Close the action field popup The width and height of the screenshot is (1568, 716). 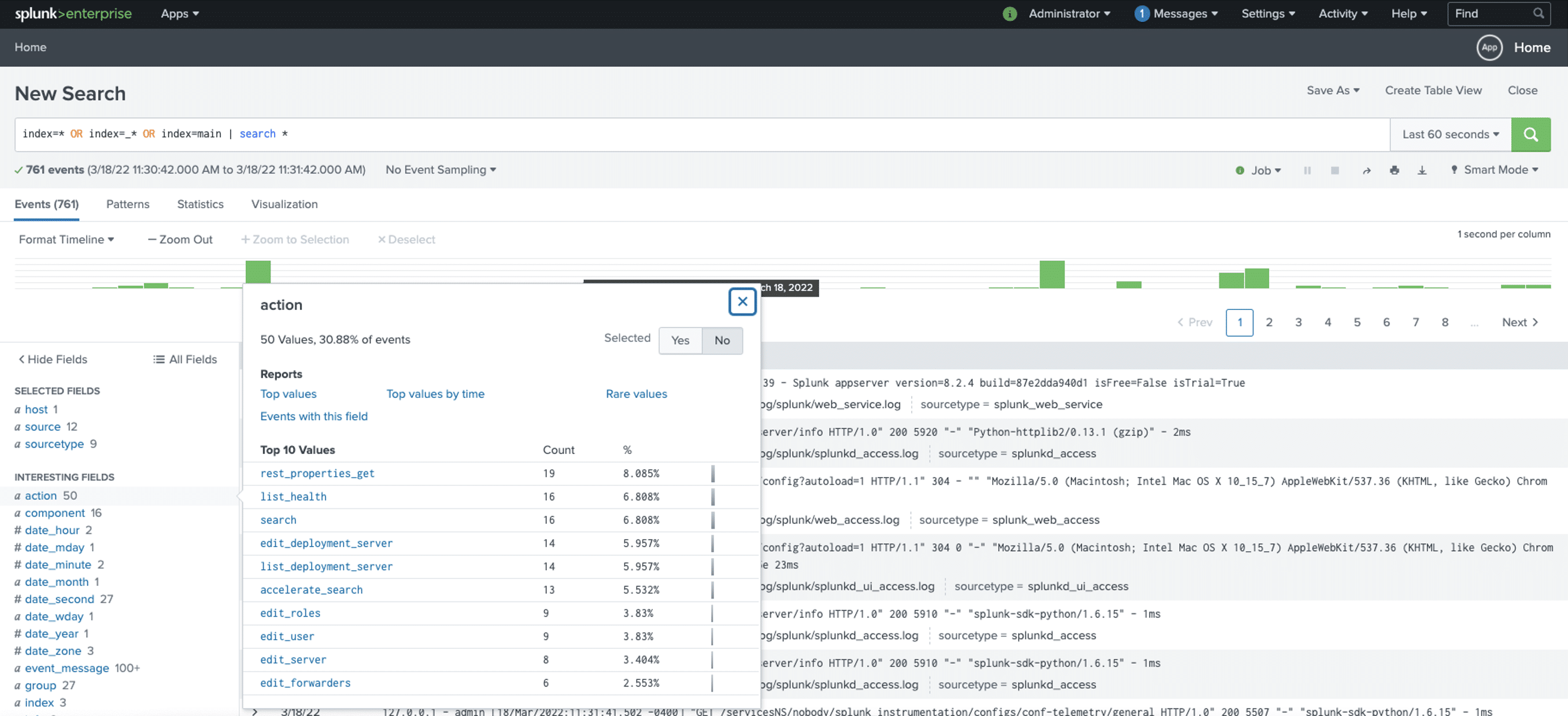tap(742, 301)
